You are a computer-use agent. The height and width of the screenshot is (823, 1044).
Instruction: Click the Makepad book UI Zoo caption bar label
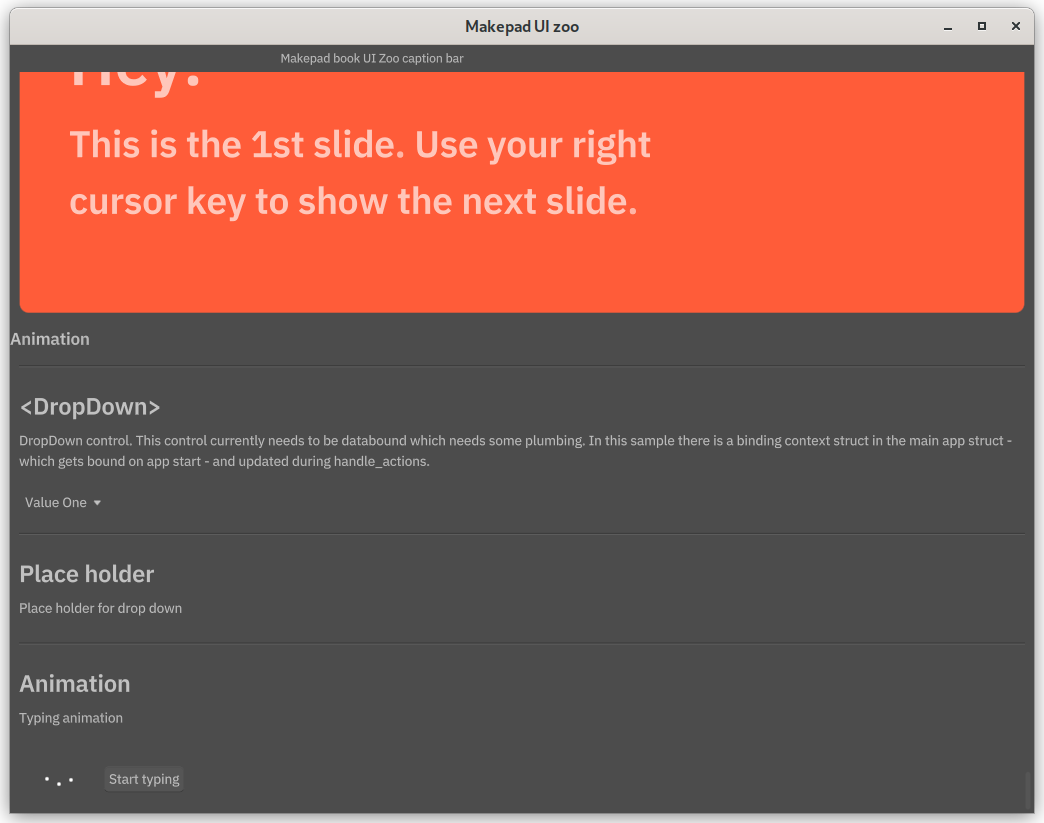(372, 59)
